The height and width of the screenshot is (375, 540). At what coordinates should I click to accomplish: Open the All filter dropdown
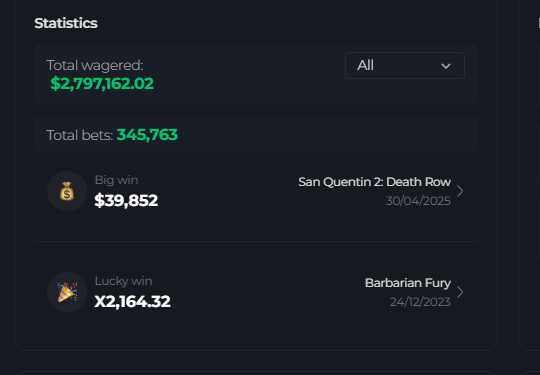click(x=405, y=65)
